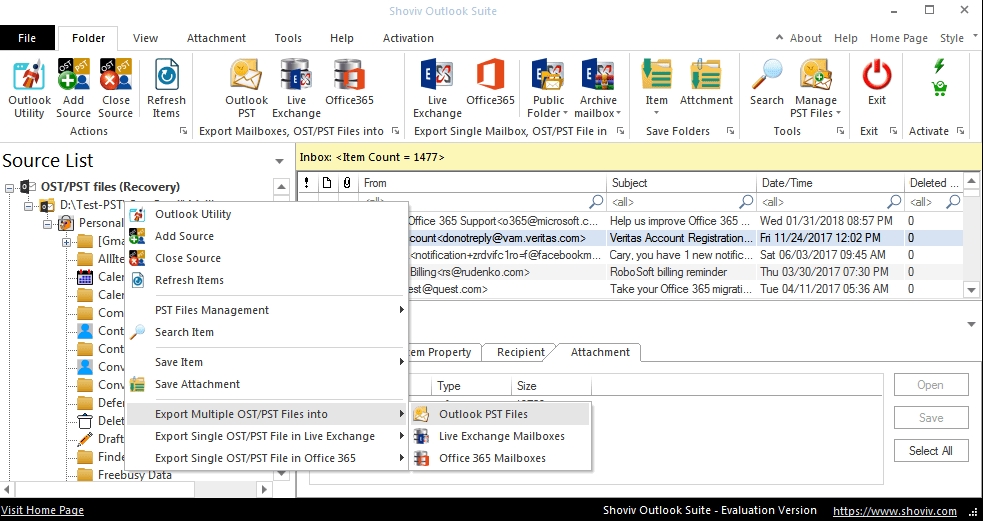
Task: Switch to the Attachment ribbon tab
Action: click(x=216, y=38)
